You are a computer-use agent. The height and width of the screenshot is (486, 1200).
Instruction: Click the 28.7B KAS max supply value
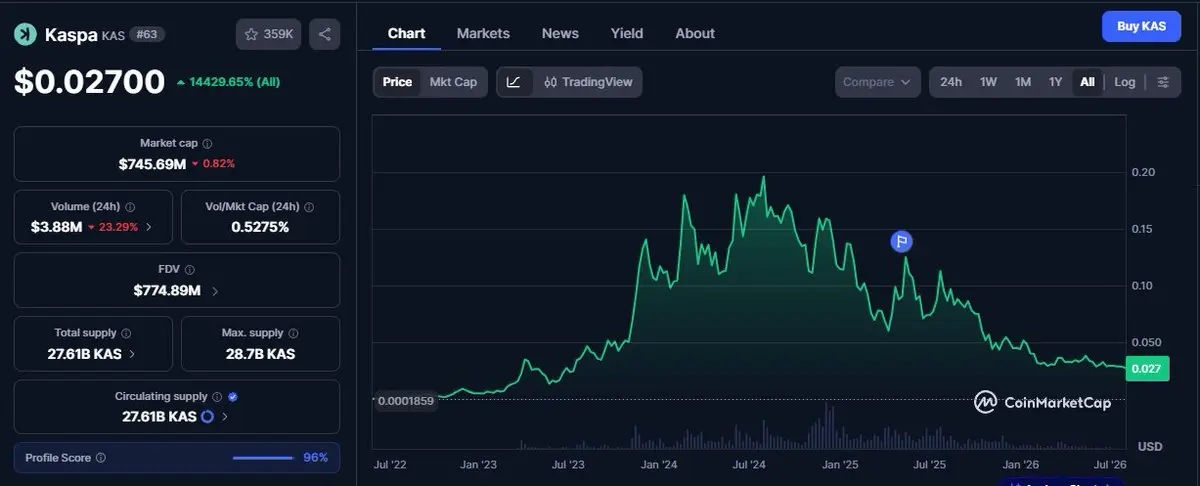point(260,354)
